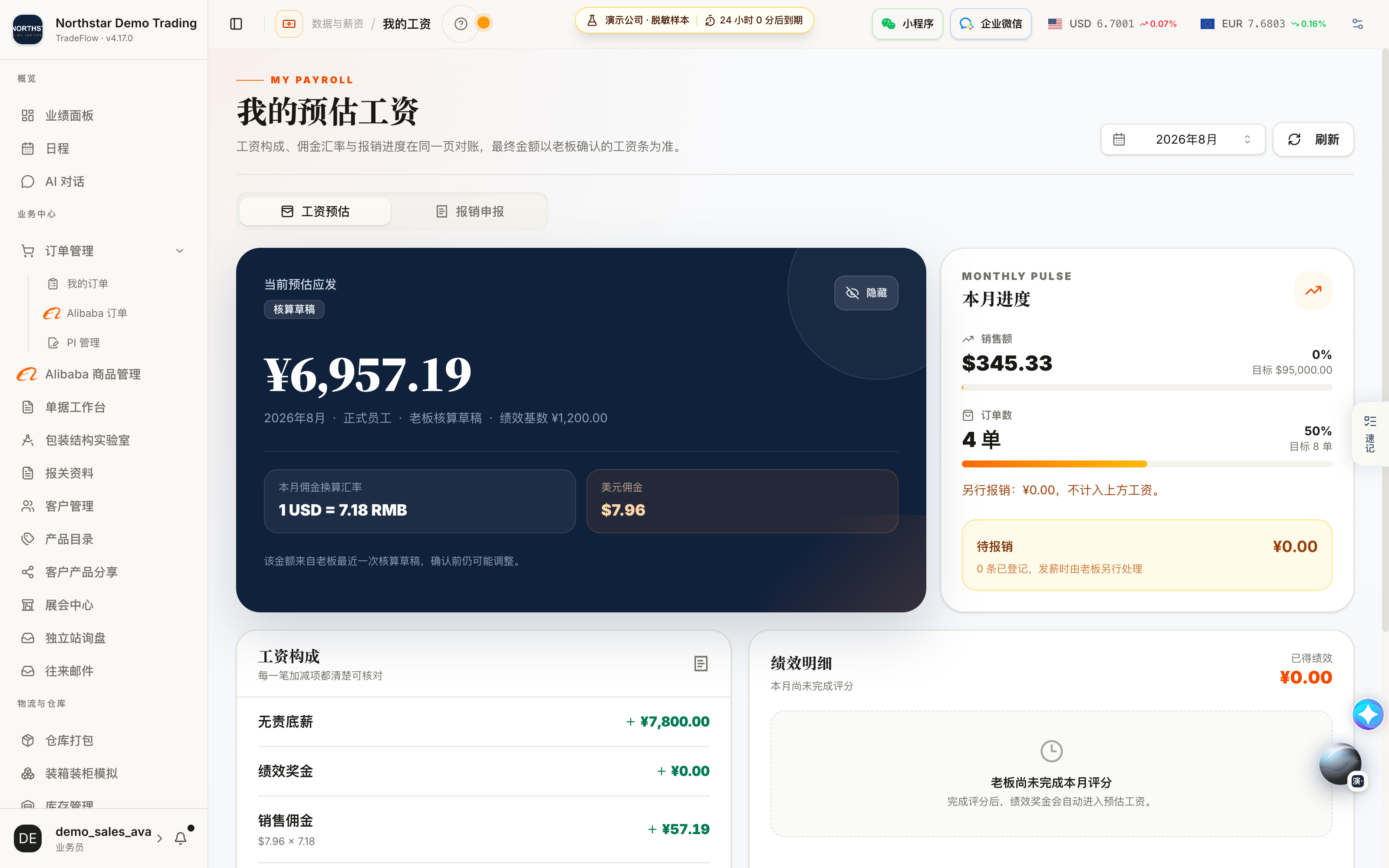Toggle the sidebar collapse icon
This screenshot has height=868, width=1389.
click(236, 23)
